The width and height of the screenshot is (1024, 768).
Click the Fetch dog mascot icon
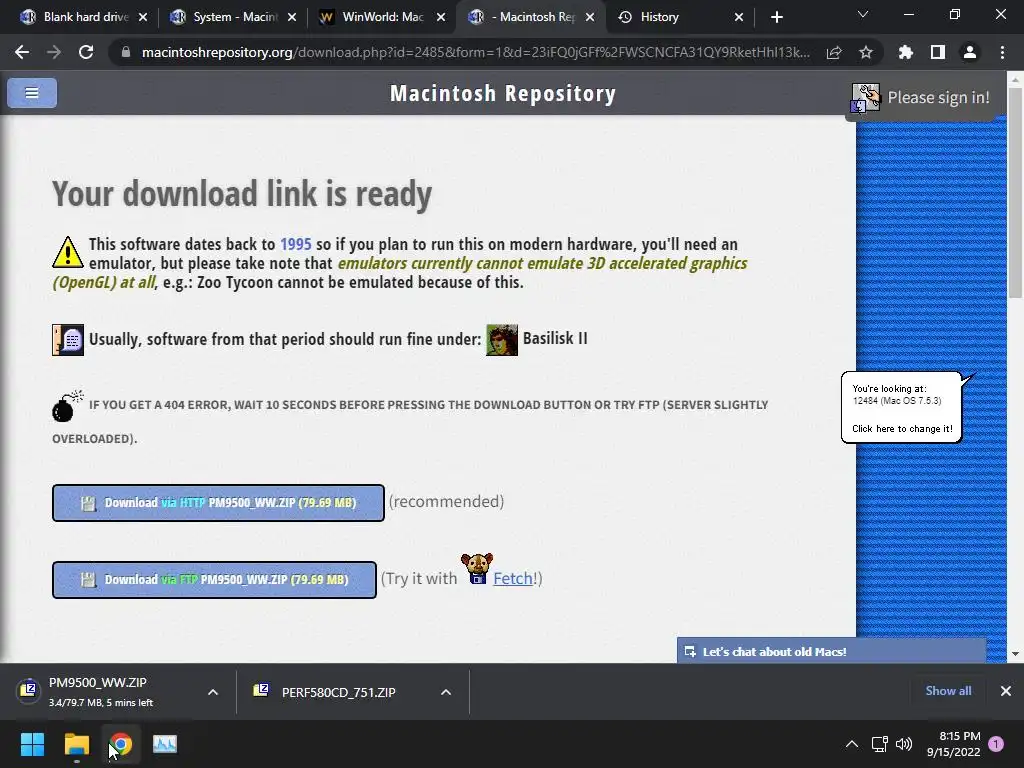[x=477, y=568]
